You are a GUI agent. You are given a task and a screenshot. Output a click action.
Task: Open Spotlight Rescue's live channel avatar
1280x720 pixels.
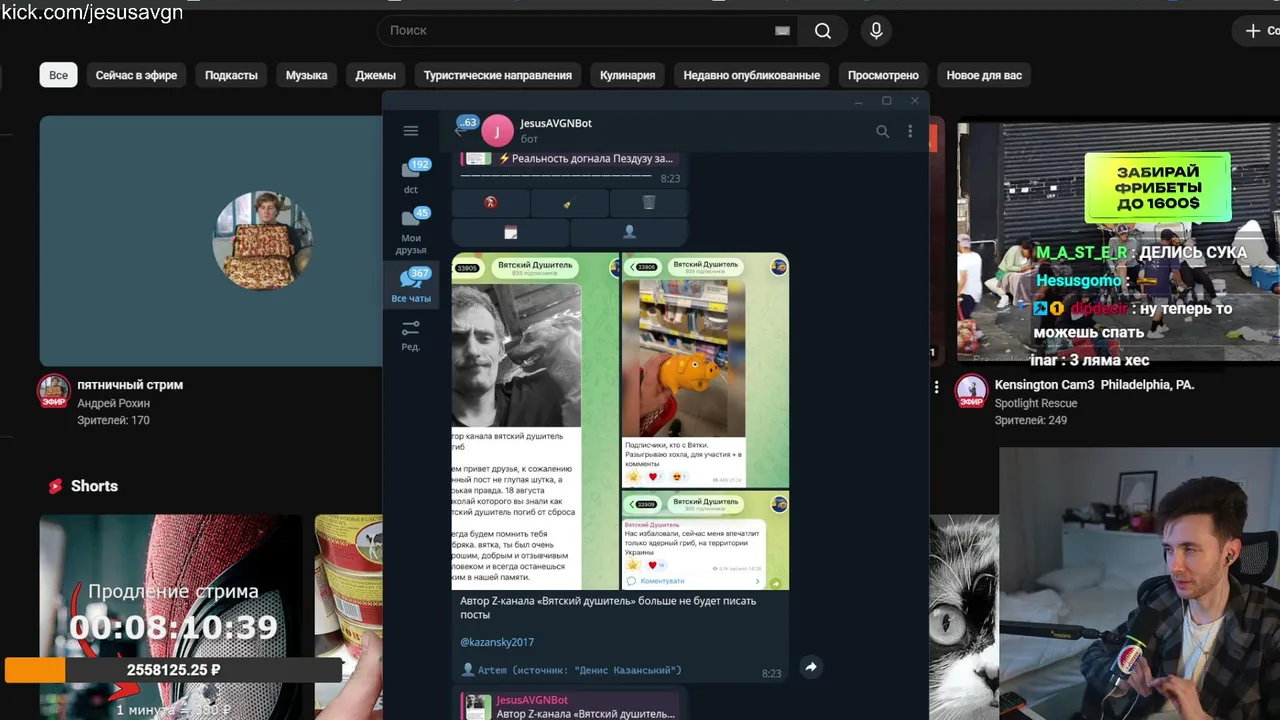pyautogui.click(x=971, y=391)
